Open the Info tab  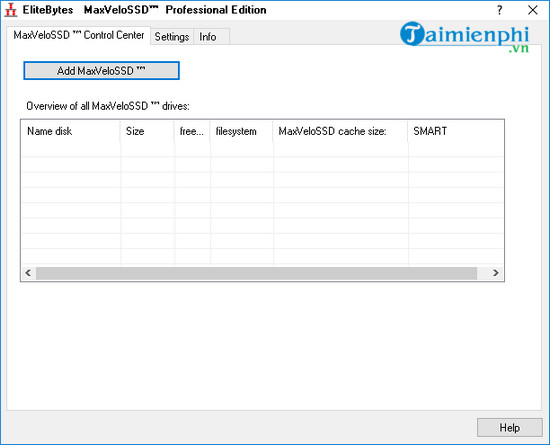212,36
